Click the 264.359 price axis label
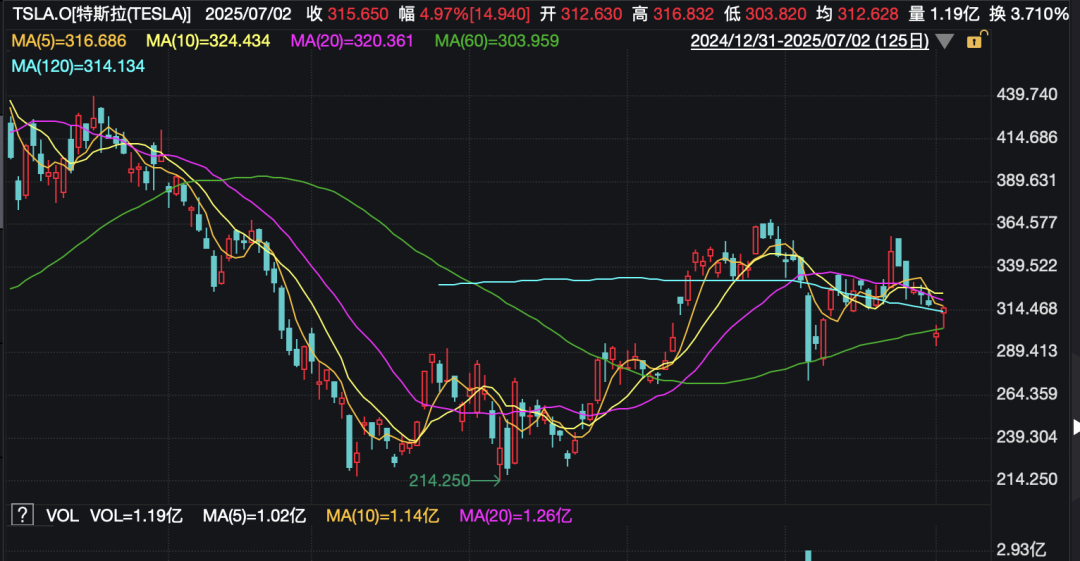Viewport: 1080px width, 561px height. (1026, 394)
